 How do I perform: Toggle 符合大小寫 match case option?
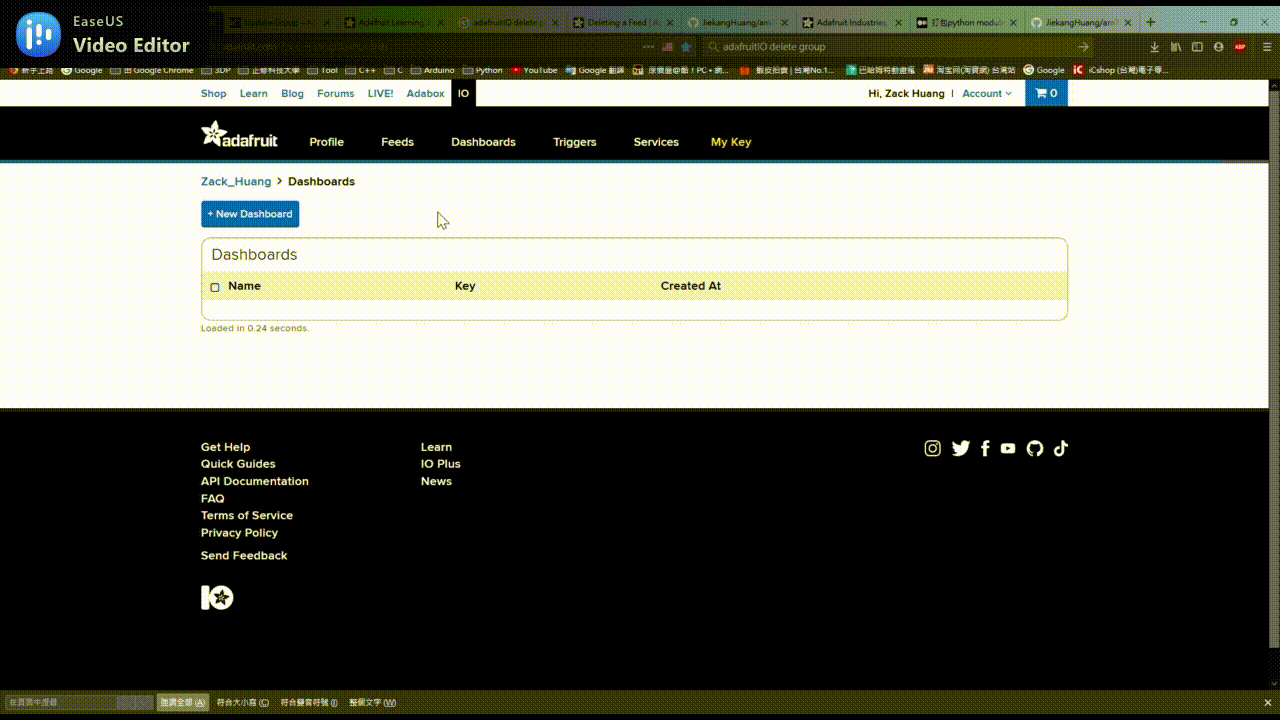pos(243,703)
